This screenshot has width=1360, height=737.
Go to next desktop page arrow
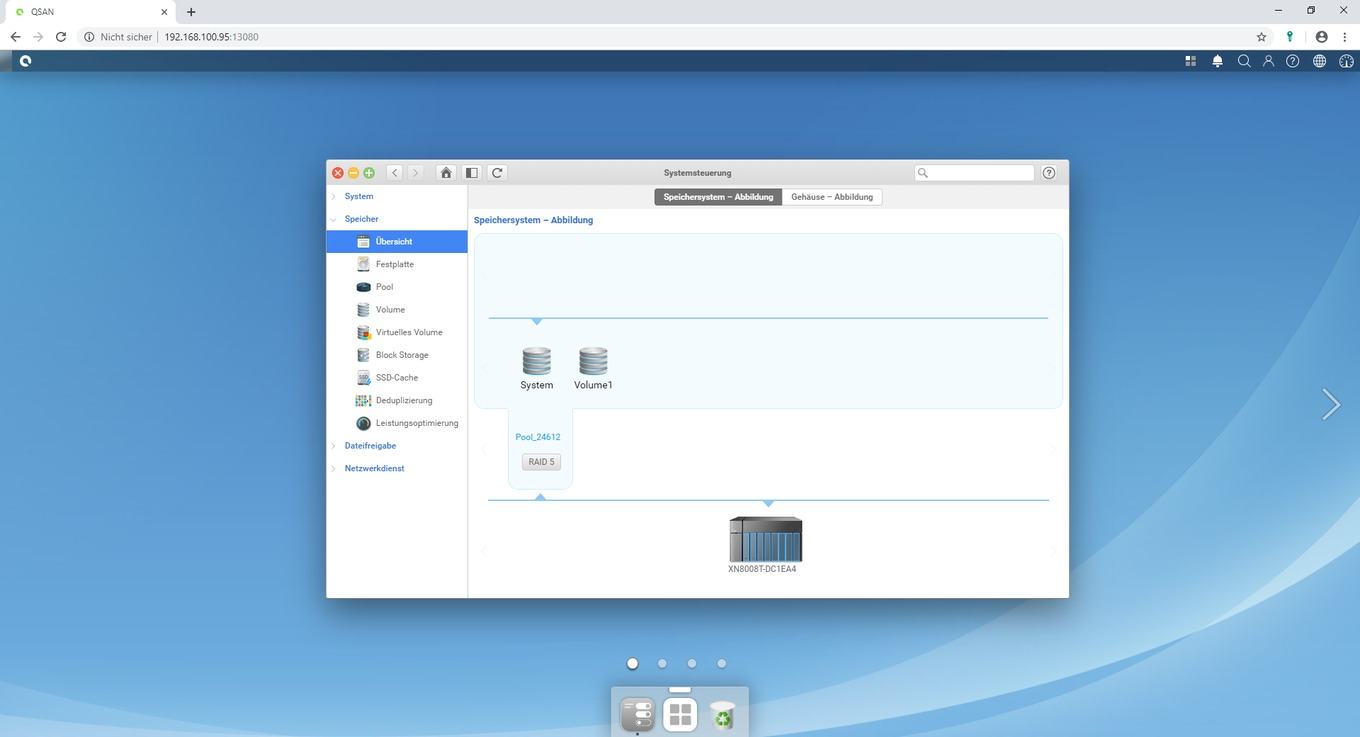point(1331,404)
